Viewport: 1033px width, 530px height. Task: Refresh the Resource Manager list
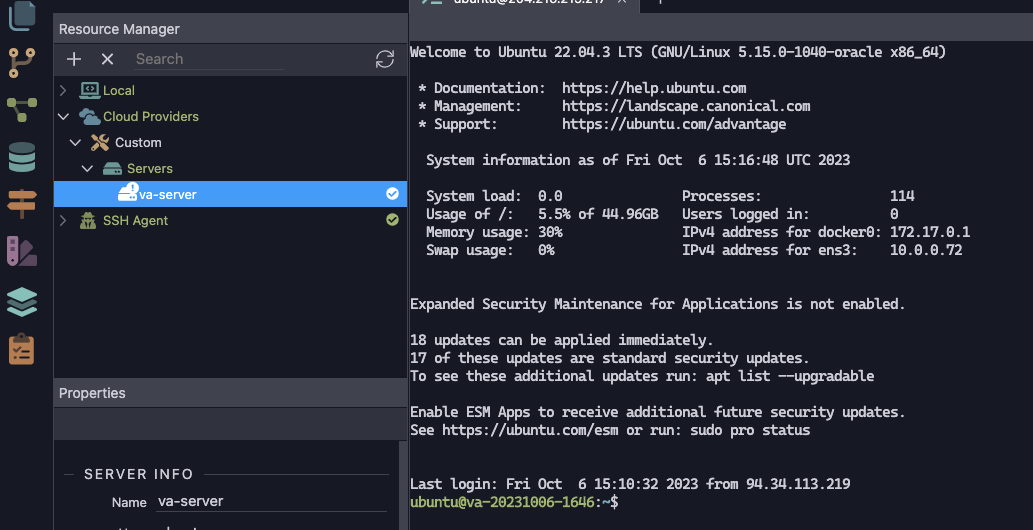tap(385, 59)
